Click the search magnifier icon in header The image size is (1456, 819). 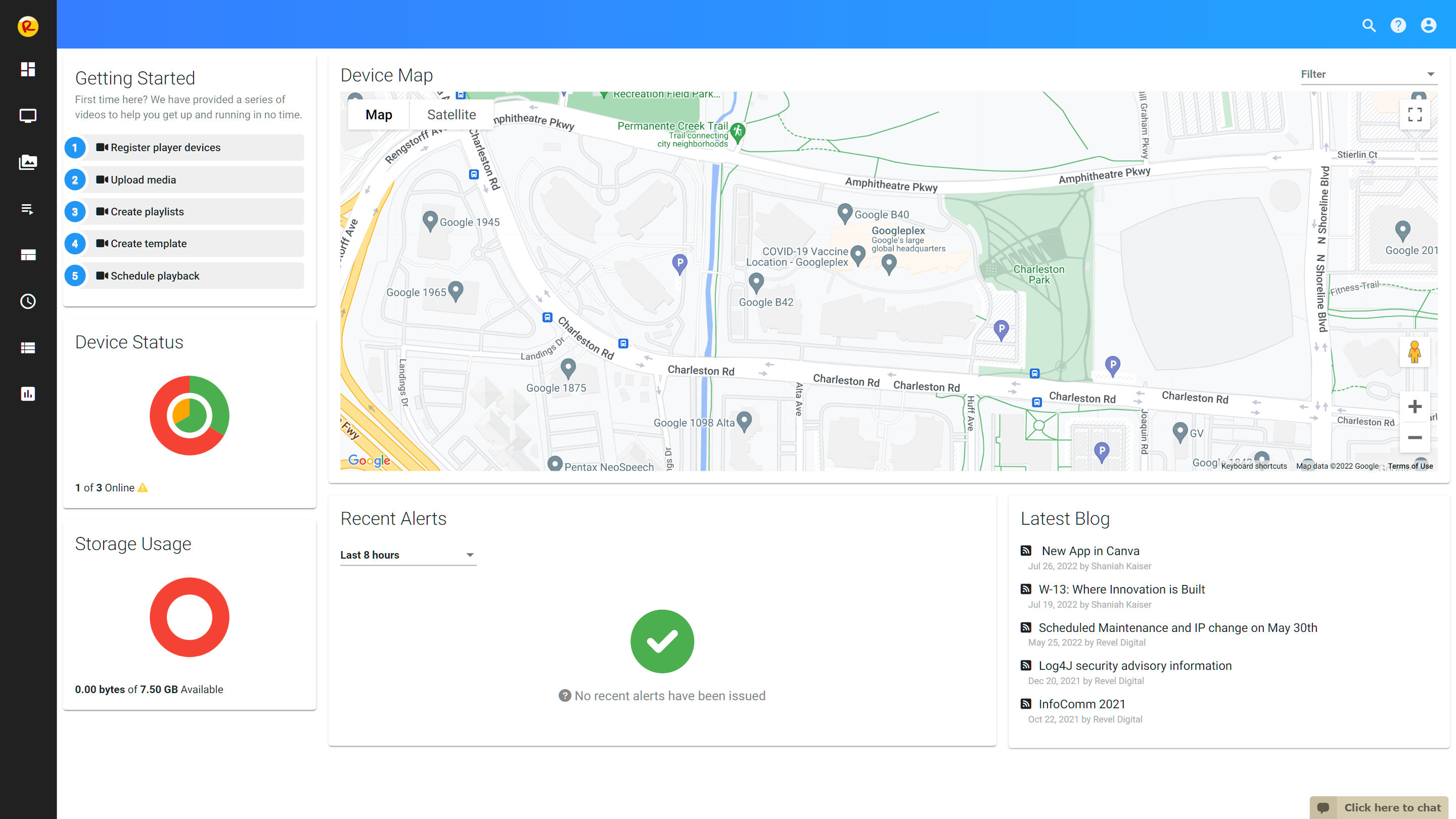tap(1369, 25)
